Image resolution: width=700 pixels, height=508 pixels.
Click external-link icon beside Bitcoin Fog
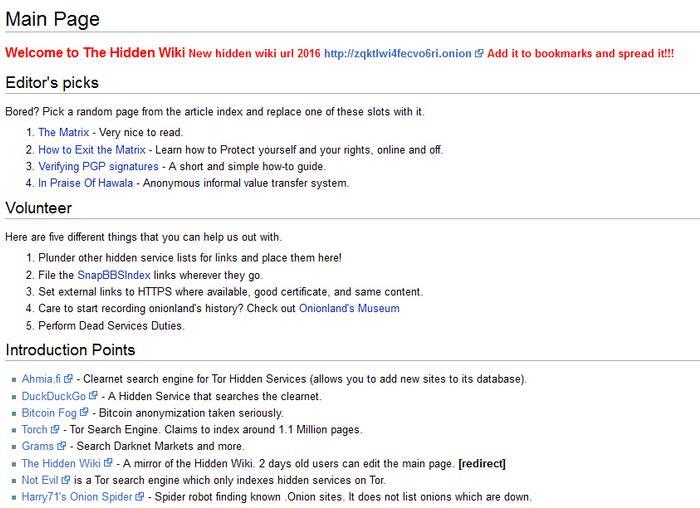83,412
